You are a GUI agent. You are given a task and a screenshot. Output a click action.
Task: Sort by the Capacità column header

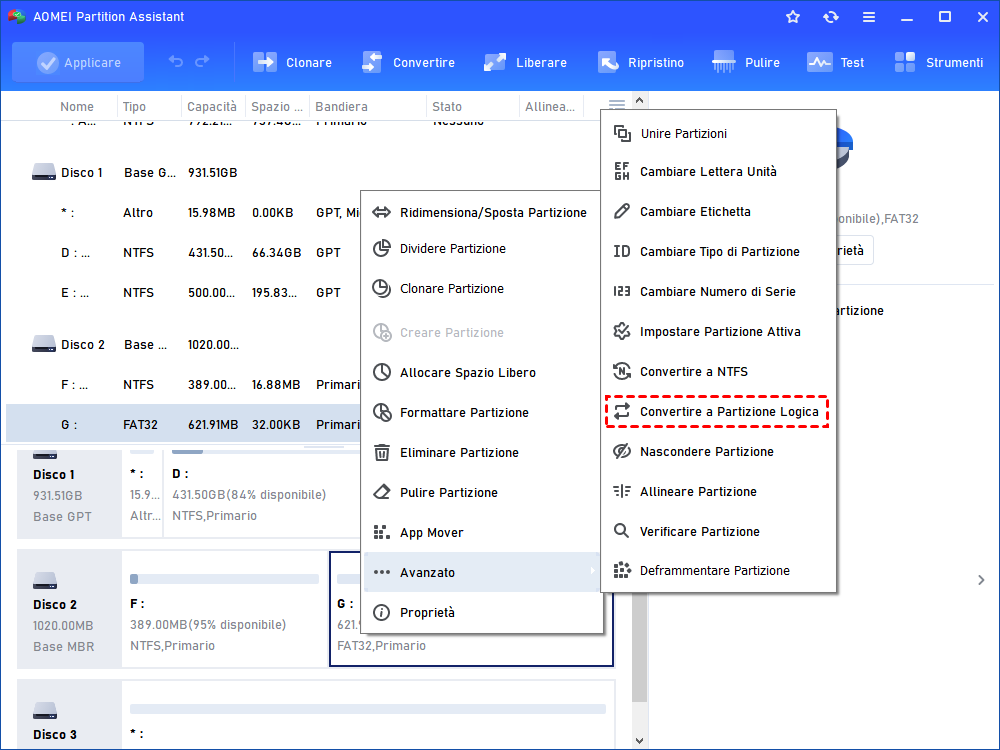212,107
